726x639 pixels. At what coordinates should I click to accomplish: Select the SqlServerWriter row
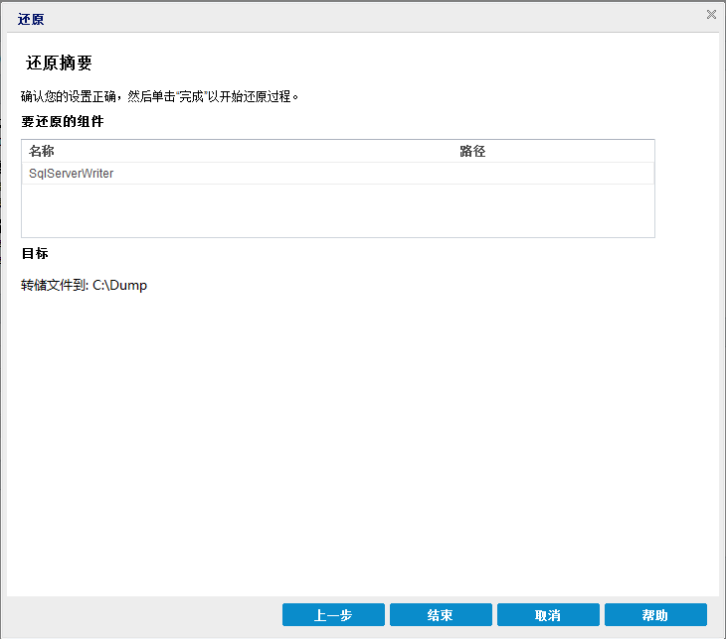tap(72, 173)
